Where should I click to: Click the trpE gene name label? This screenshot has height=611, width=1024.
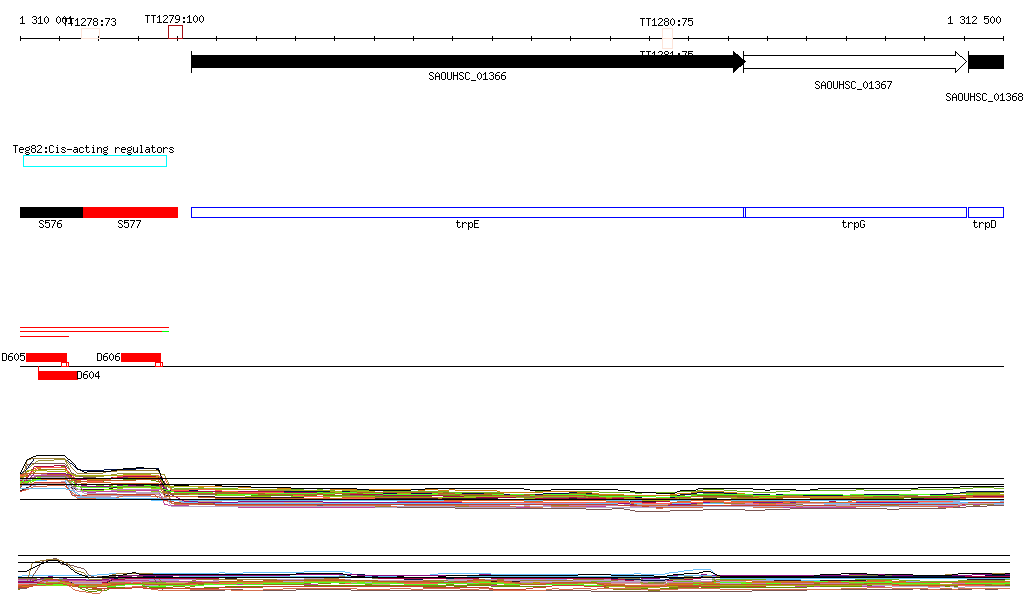click(468, 225)
